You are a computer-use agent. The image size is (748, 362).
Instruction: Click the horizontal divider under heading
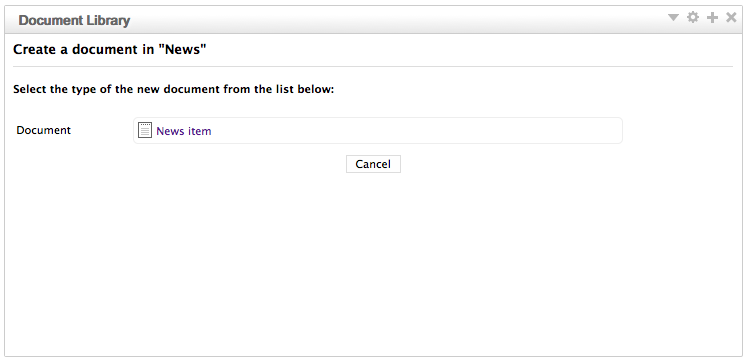(x=373, y=66)
